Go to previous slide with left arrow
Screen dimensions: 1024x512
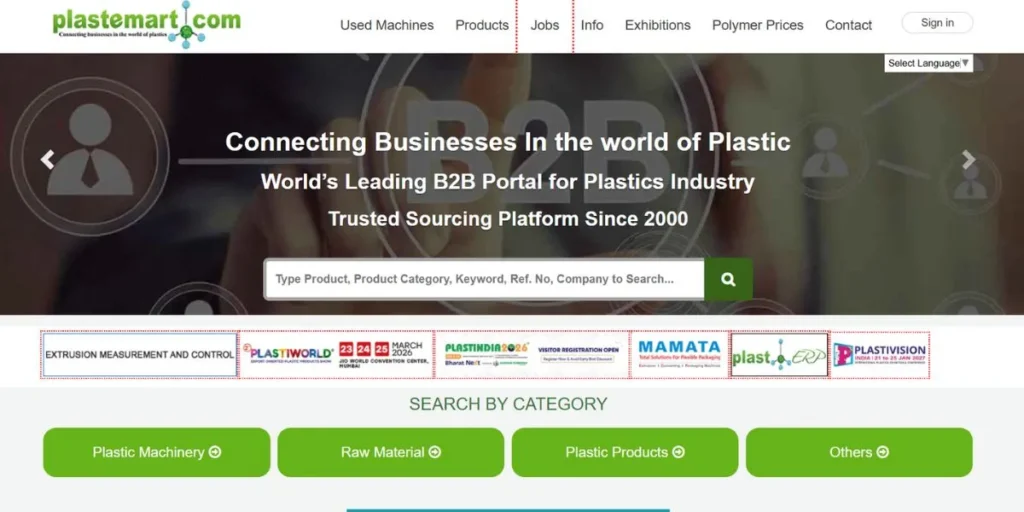[x=47, y=159]
